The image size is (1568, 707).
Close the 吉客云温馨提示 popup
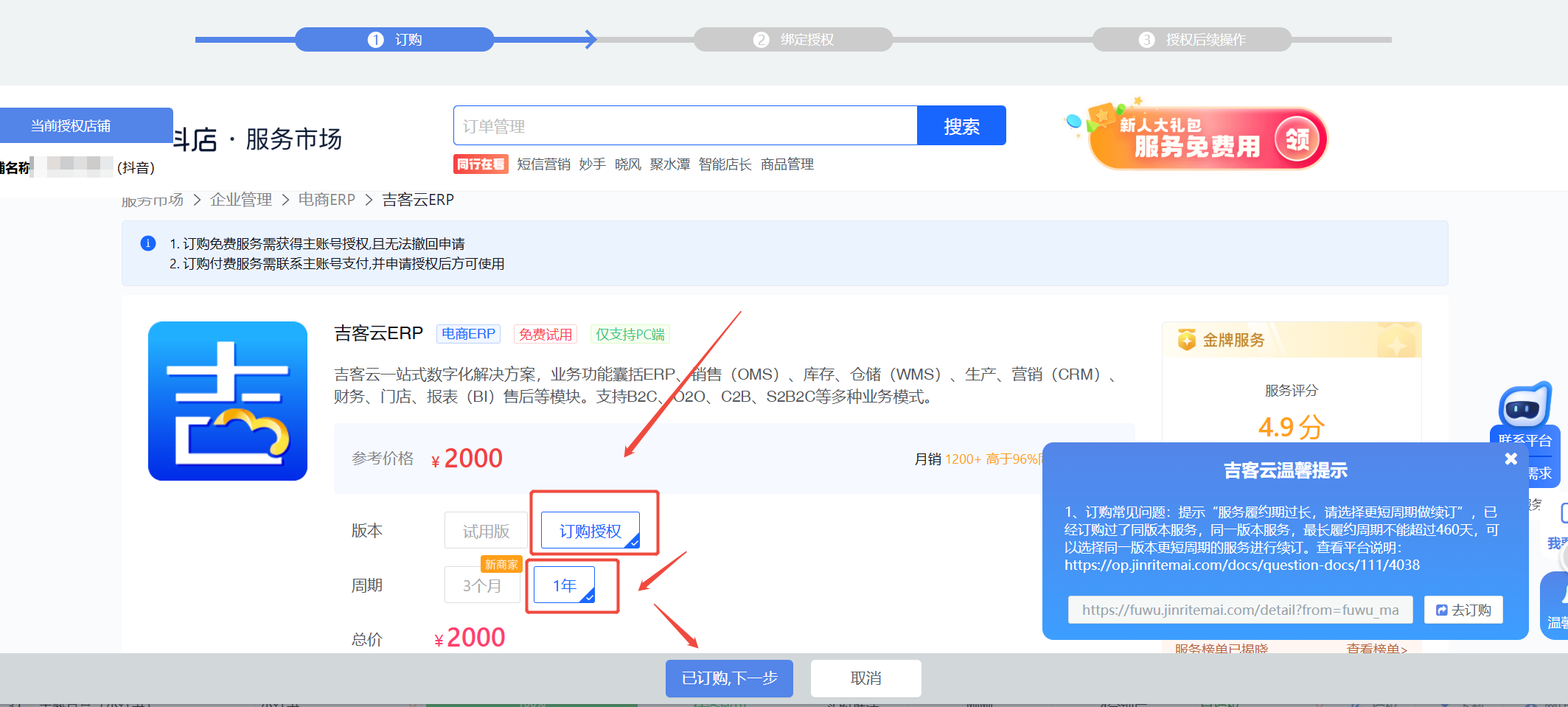[1510, 459]
